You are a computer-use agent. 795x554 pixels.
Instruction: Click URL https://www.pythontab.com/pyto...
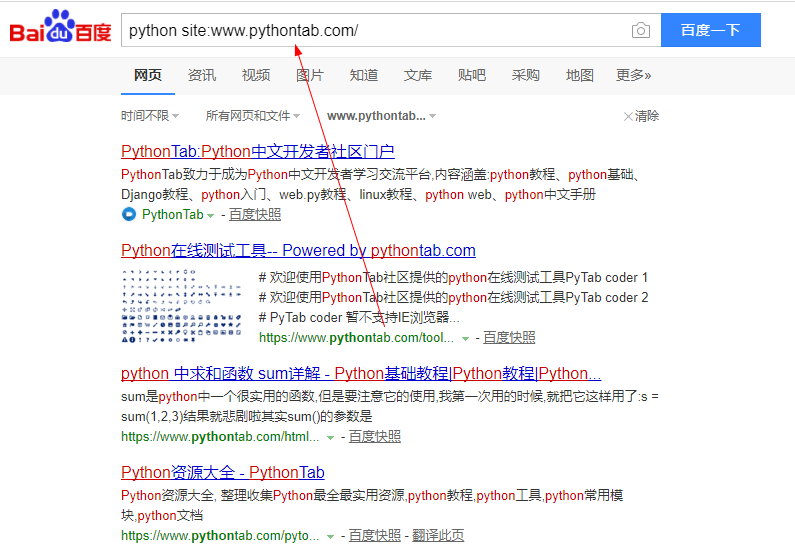point(220,536)
